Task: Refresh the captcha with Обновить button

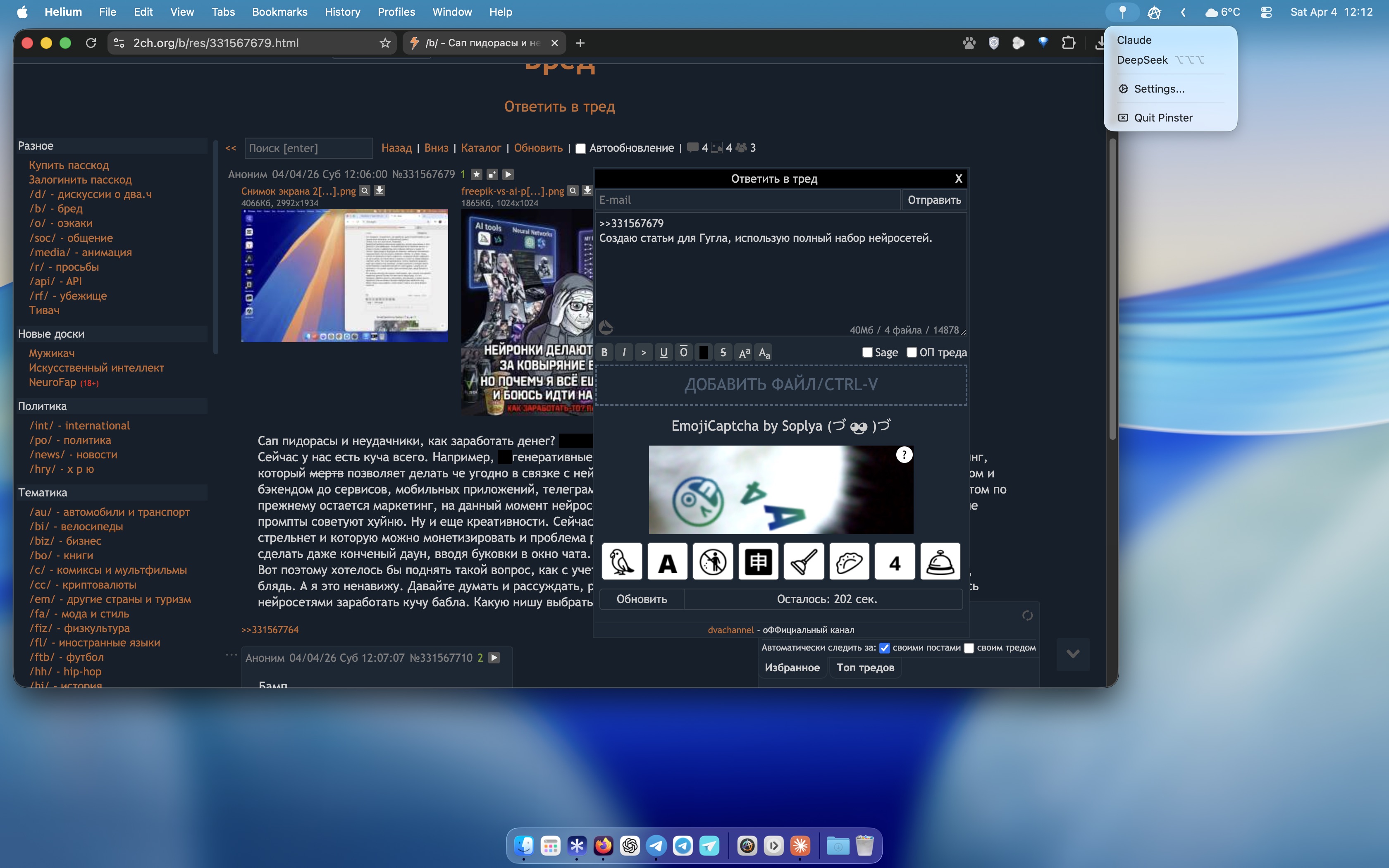Action: [642, 599]
